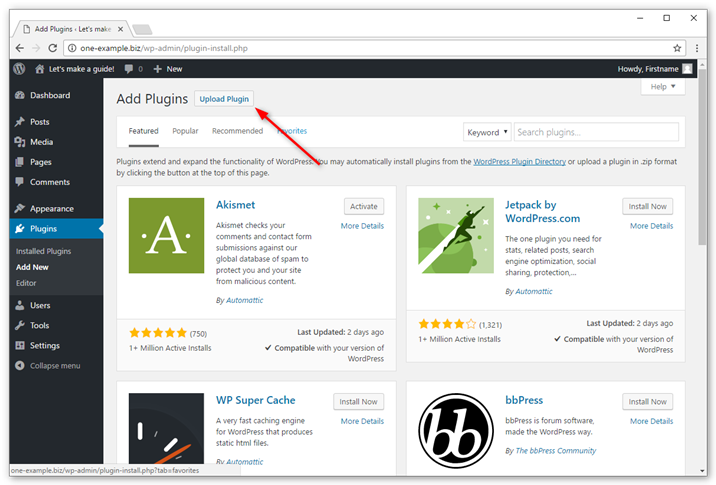Viewport: 716px width, 485px height.
Task: Open Automattic author link under Jetpack
Action: (x=534, y=291)
